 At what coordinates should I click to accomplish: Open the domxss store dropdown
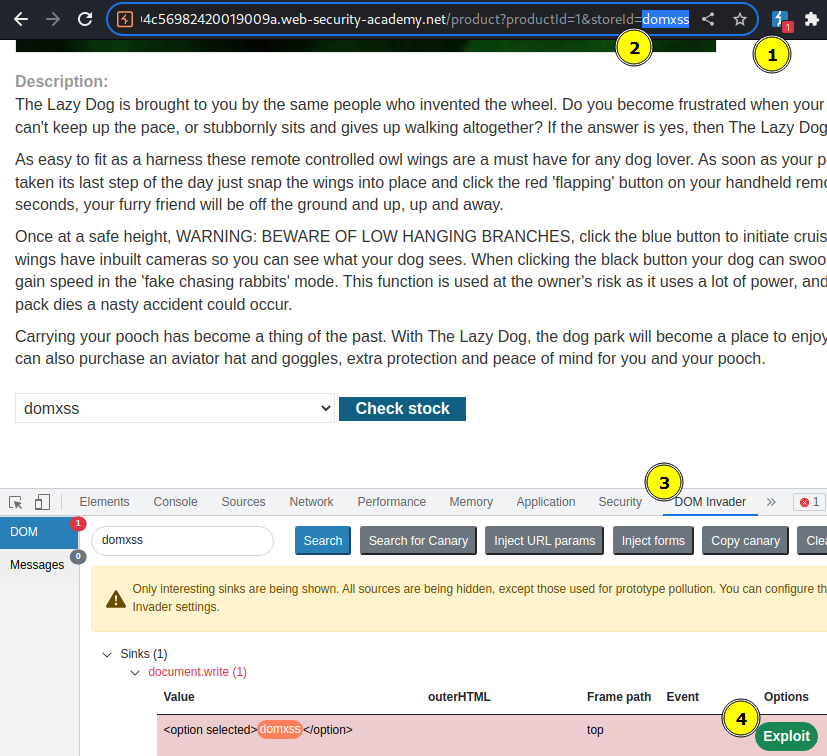[175, 408]
